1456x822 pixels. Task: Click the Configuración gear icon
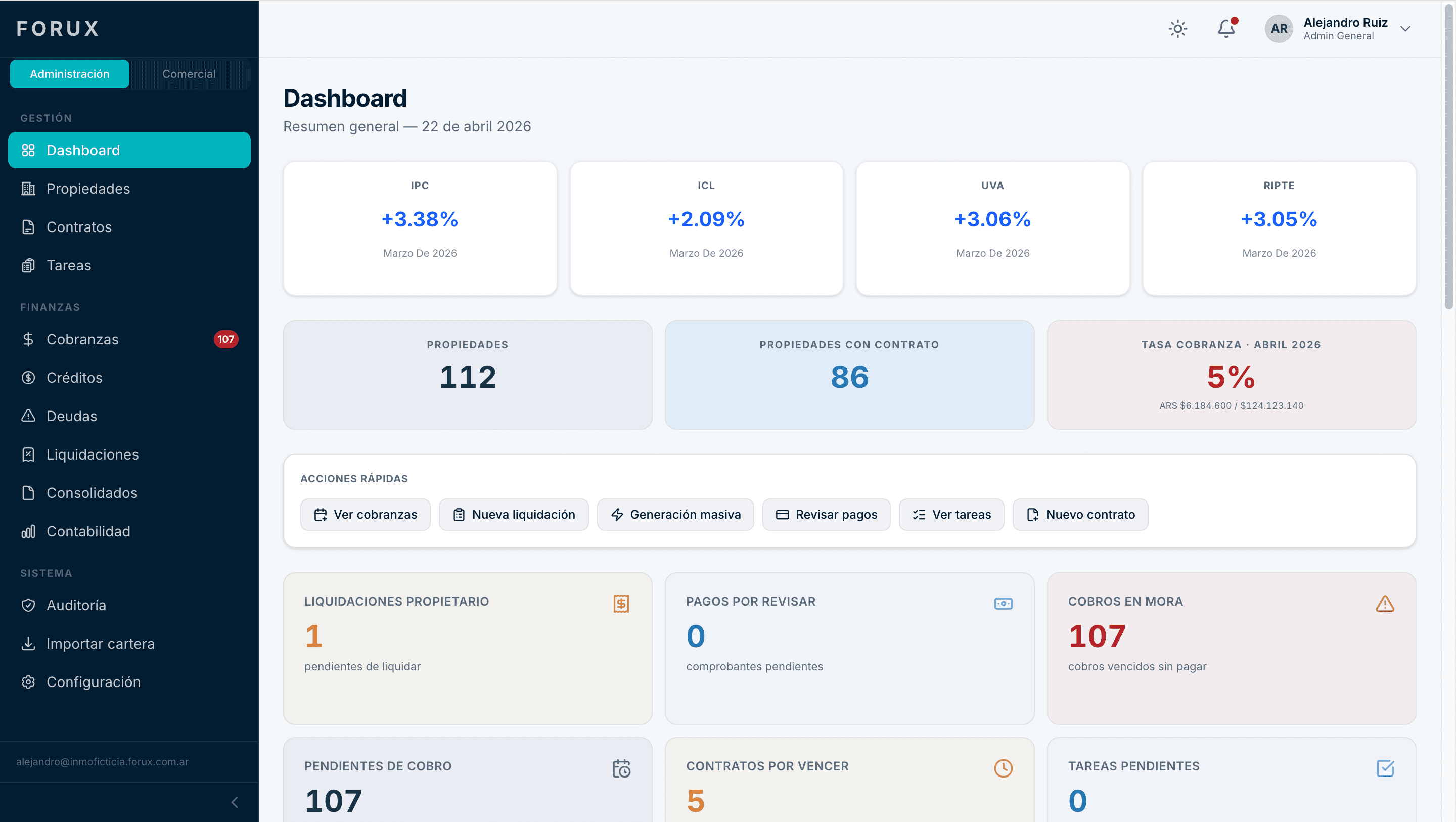[28, 682]
